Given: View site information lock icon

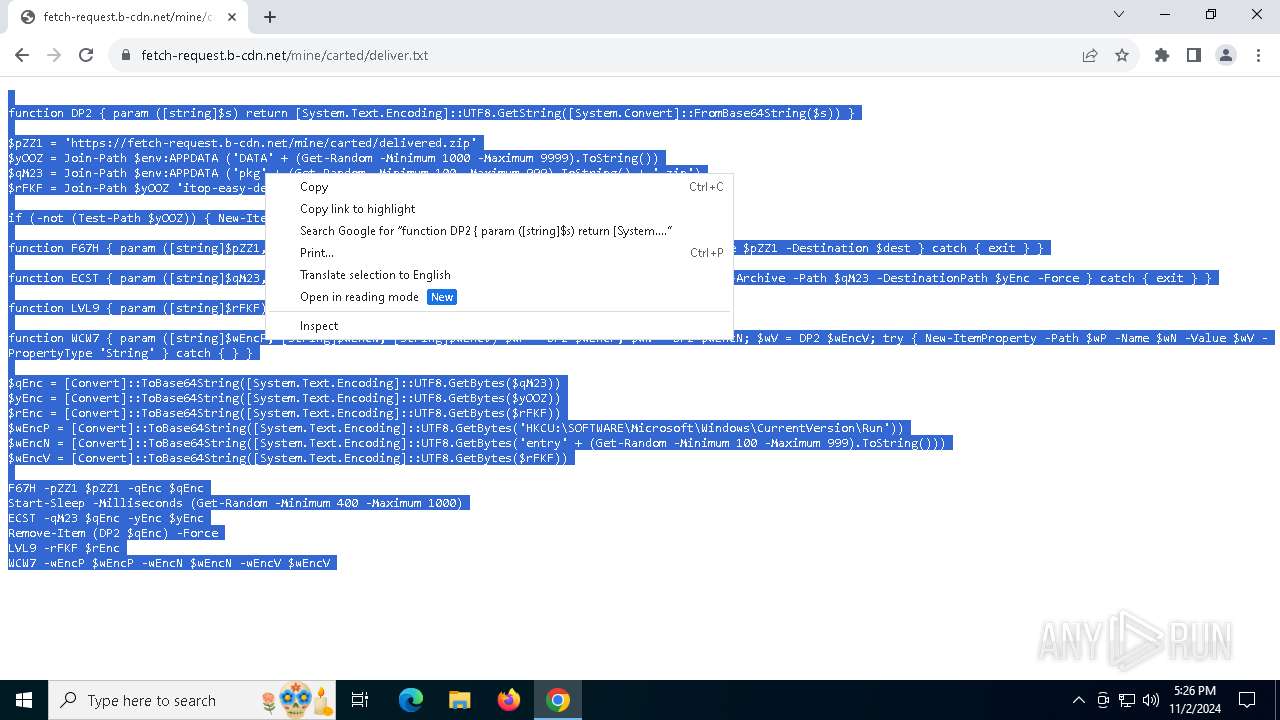Looking at the screenshot, I should click(126, 55).
